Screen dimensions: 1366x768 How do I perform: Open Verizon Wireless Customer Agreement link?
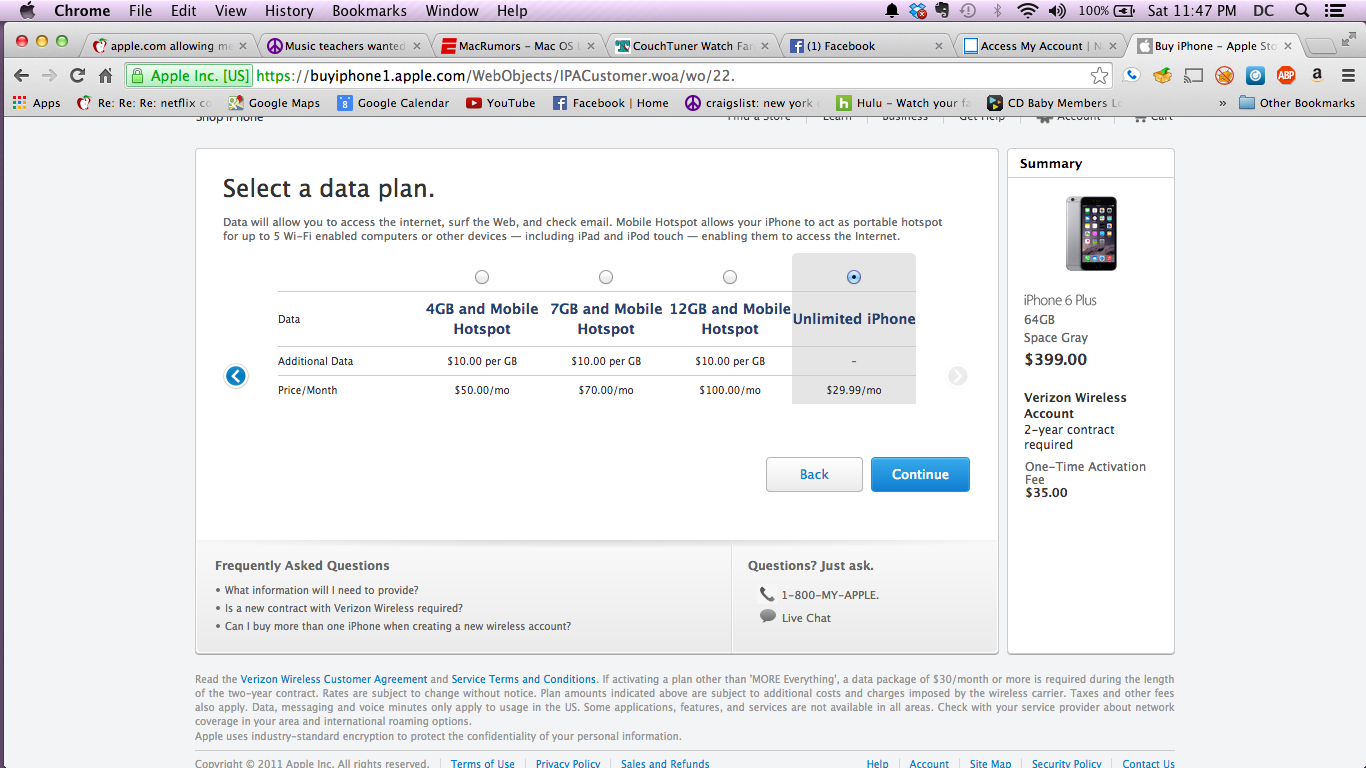coord(334,679)
